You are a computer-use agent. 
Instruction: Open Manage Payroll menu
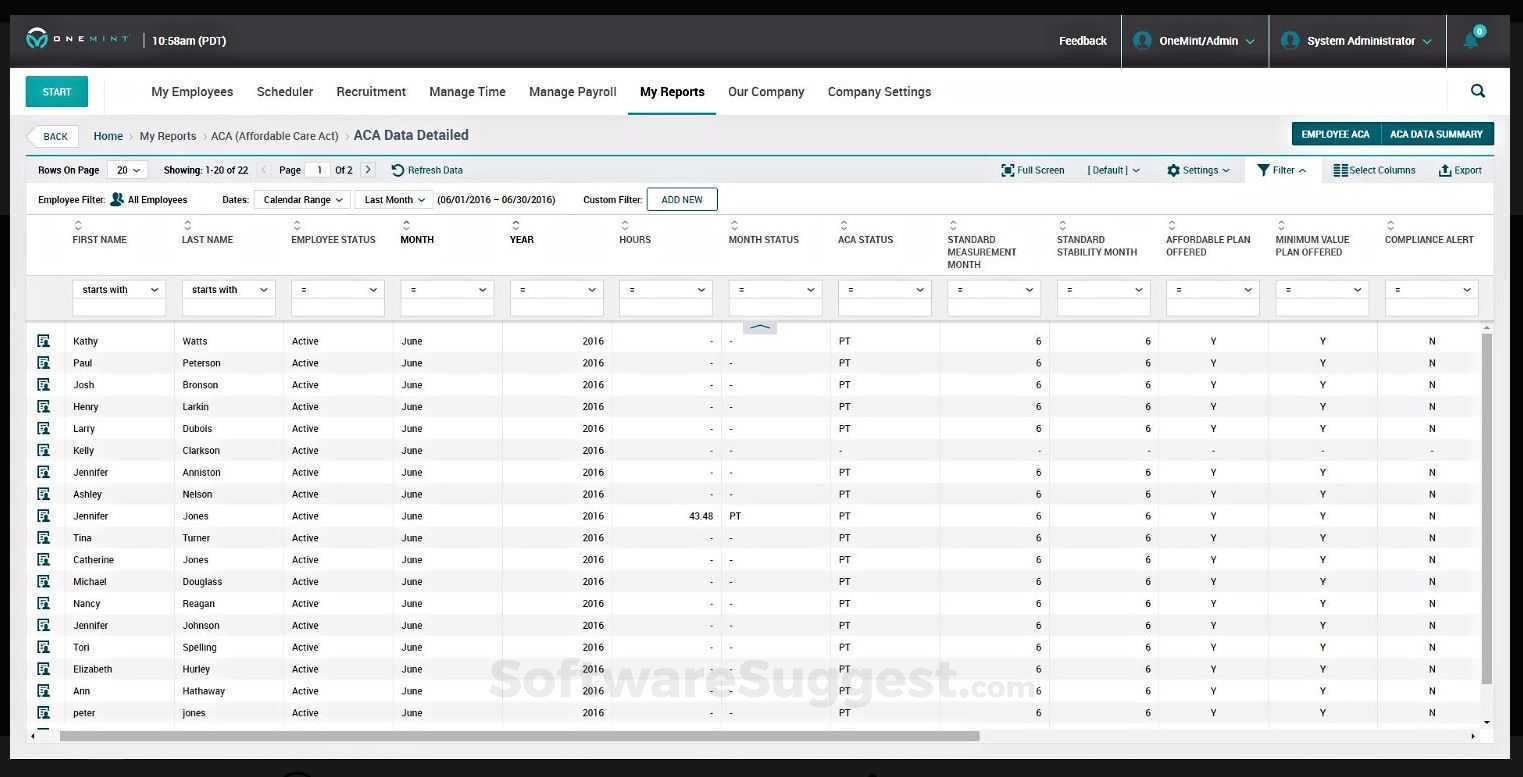(x=573, y=92)
